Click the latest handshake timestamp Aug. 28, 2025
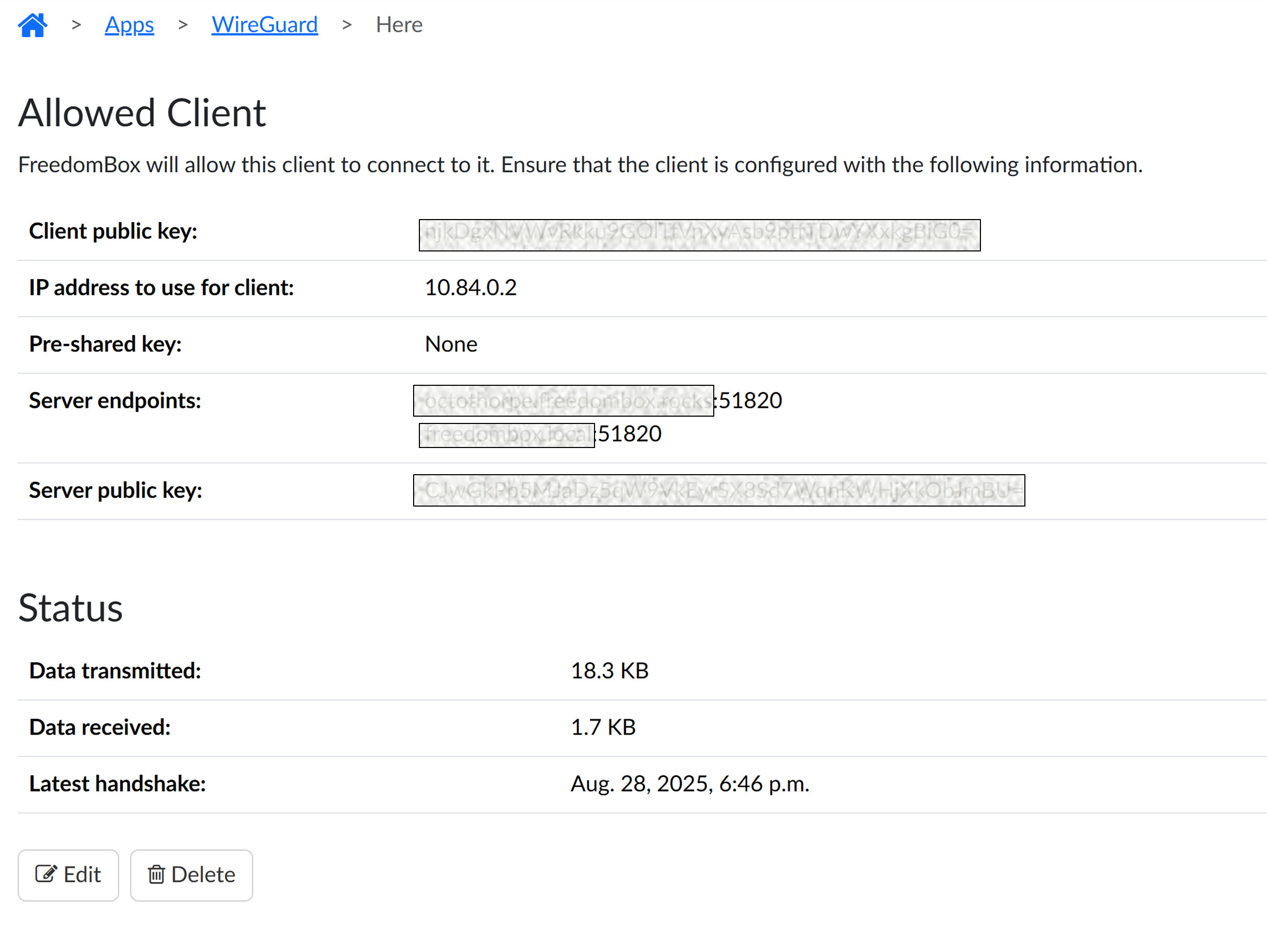 coord(690,784)
